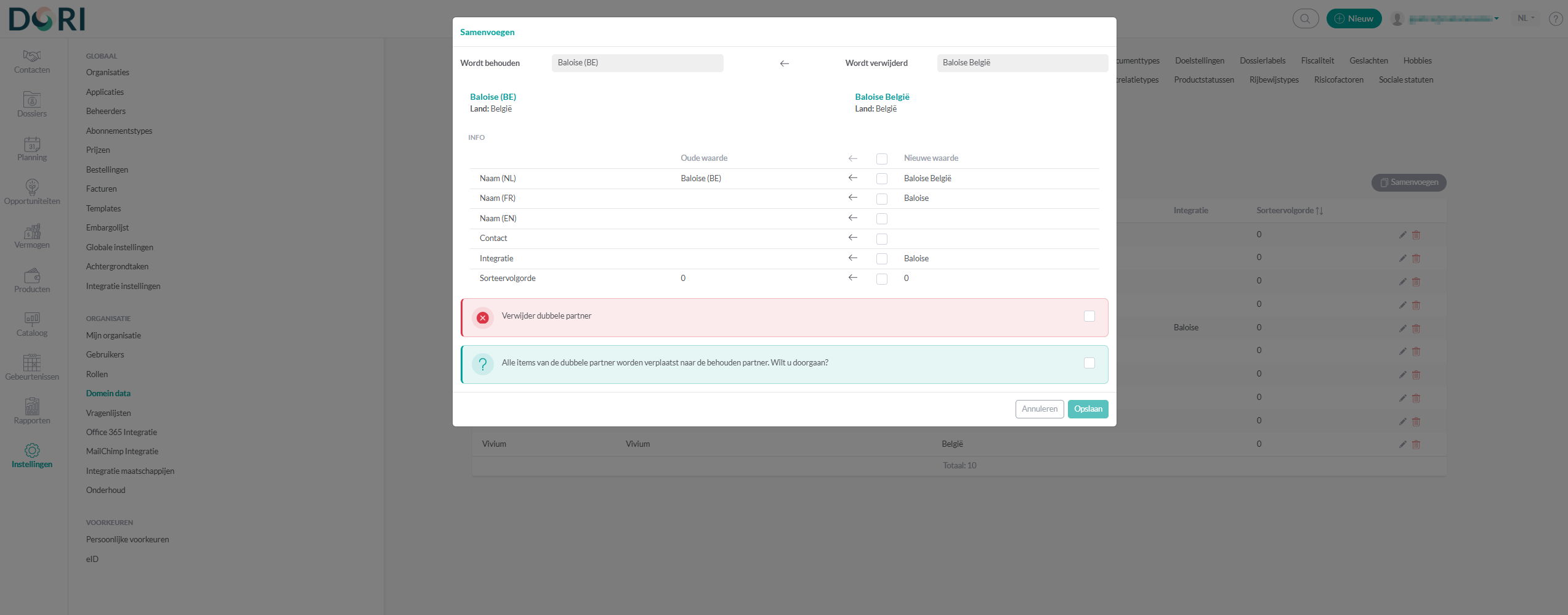The image size is (1568, 615).
Task: Open Gebruikers in the organisation menu
Action: (105, 355)
